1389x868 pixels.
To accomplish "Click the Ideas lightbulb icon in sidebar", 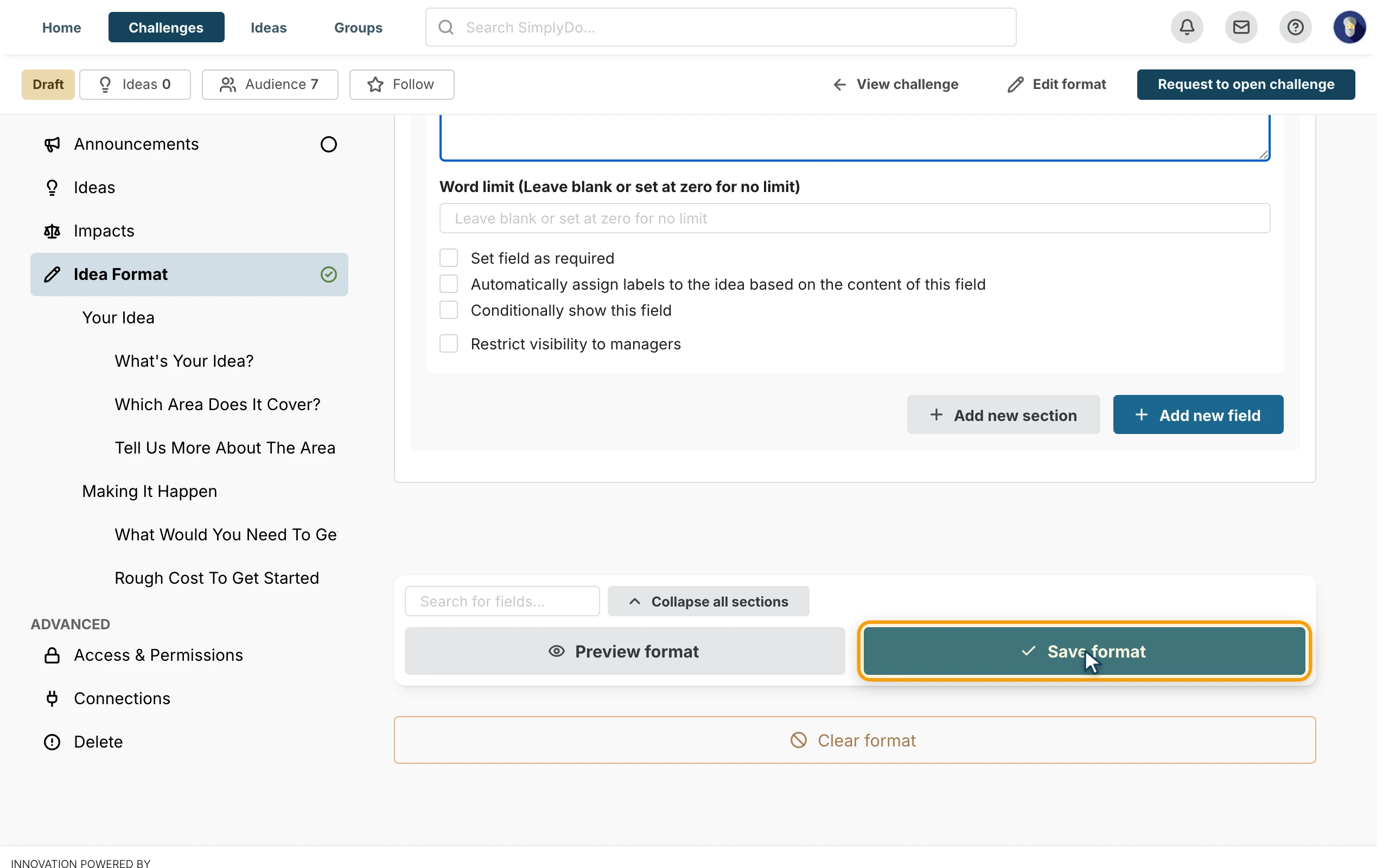I will [x=52, y=188].
